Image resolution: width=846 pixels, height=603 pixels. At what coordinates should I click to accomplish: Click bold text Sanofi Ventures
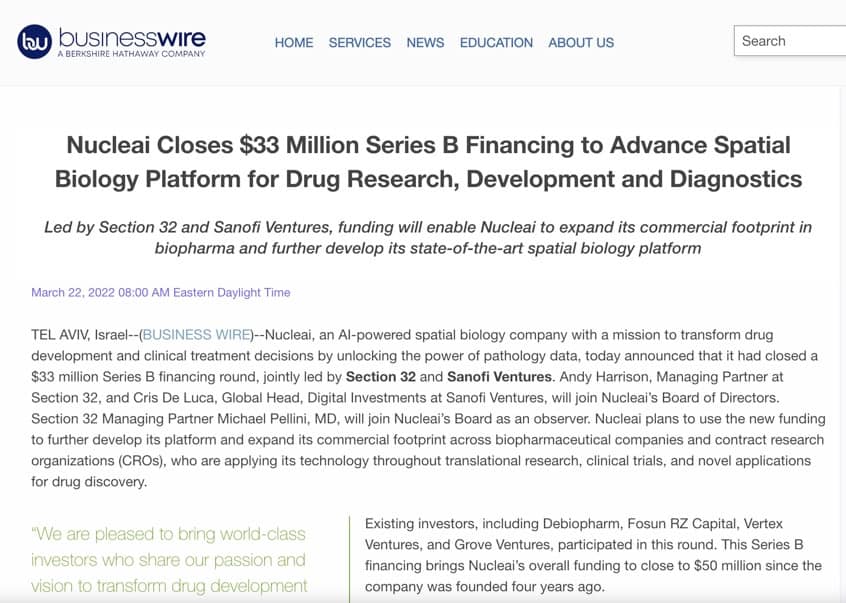[499, 376]
